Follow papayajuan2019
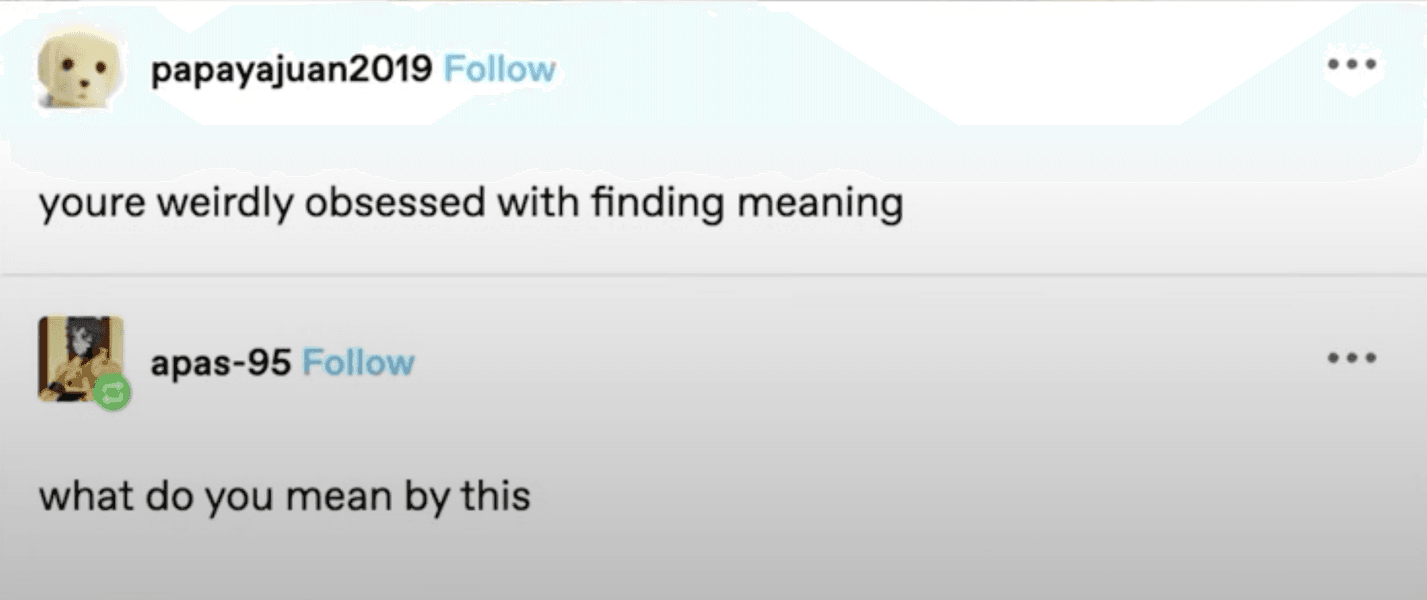Screen dimensions: 1427x600 (x=499, y=69)
